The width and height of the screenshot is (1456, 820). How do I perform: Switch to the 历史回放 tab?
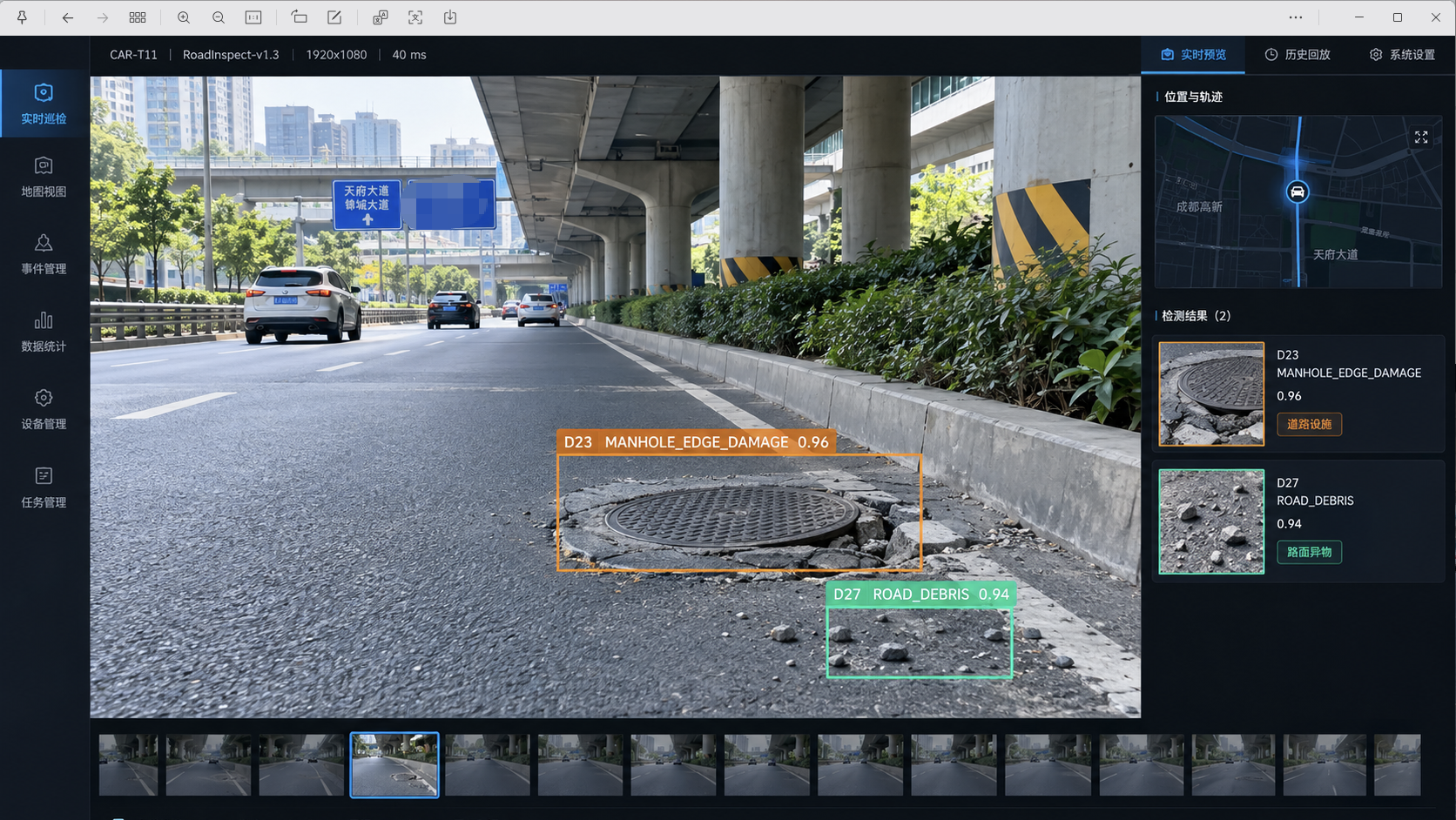tap(1298, 55)
